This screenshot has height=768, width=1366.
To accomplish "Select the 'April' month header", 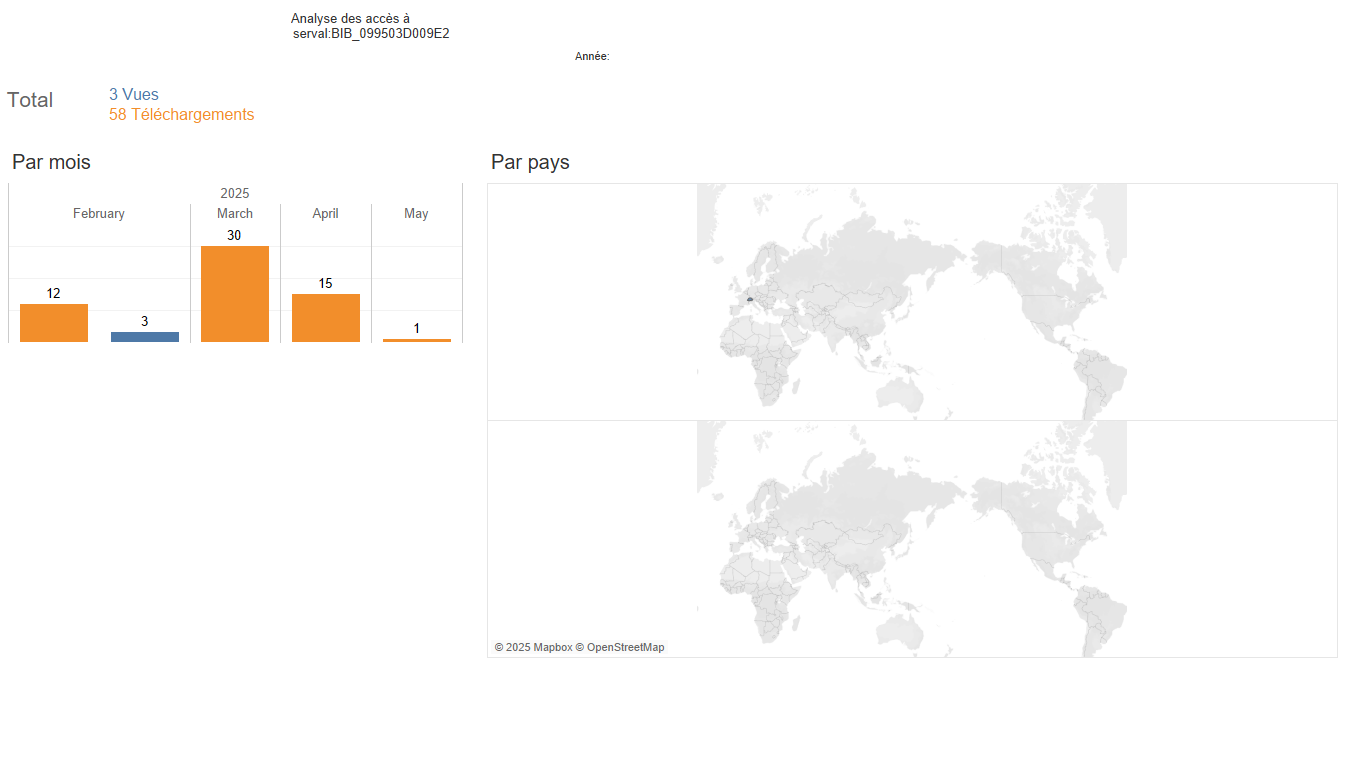I will point(325,214).
